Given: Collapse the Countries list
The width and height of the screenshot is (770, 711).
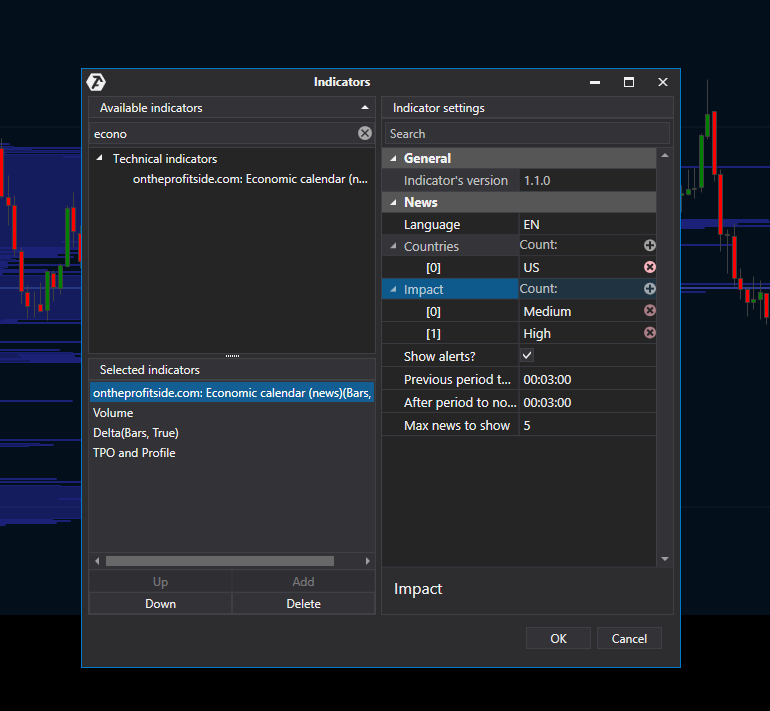Looking at the screenshot, I should click(393, 246).
